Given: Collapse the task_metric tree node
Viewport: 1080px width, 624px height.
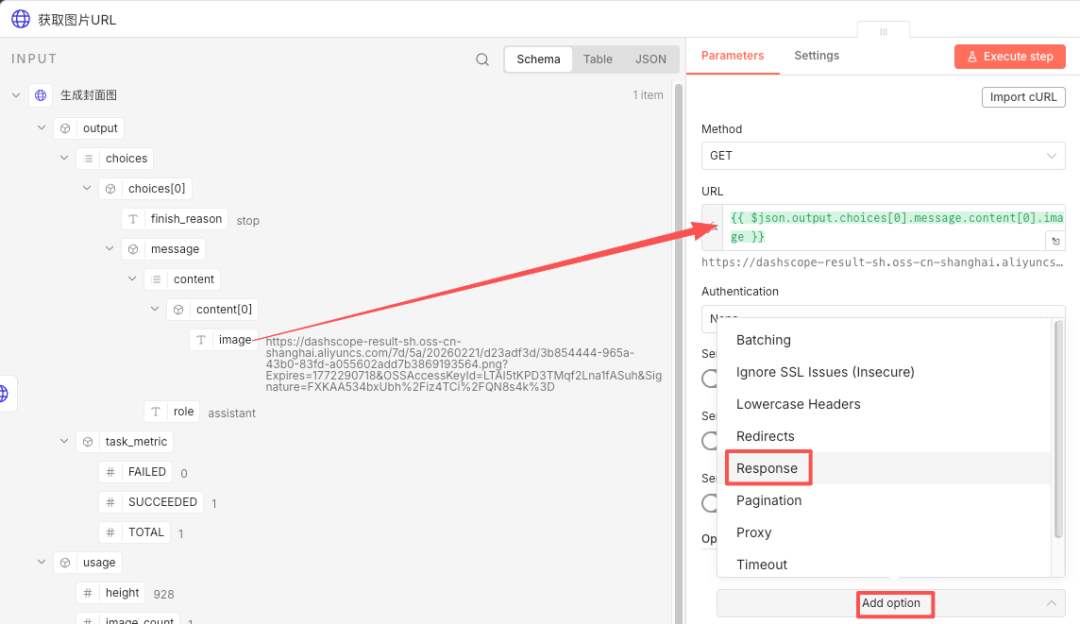Looking at the screenshot, I should click(64, 441).
